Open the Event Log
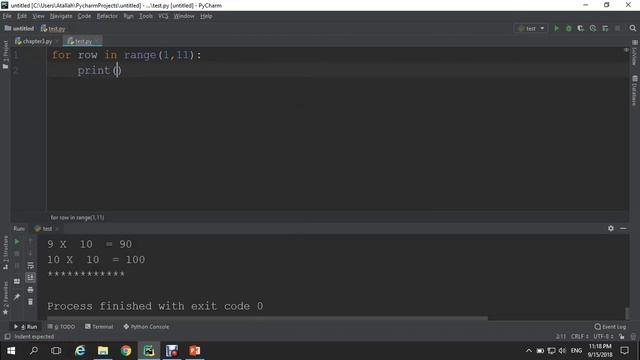The height and width of the screenshot is (360, 640). [x=610, y=327]
